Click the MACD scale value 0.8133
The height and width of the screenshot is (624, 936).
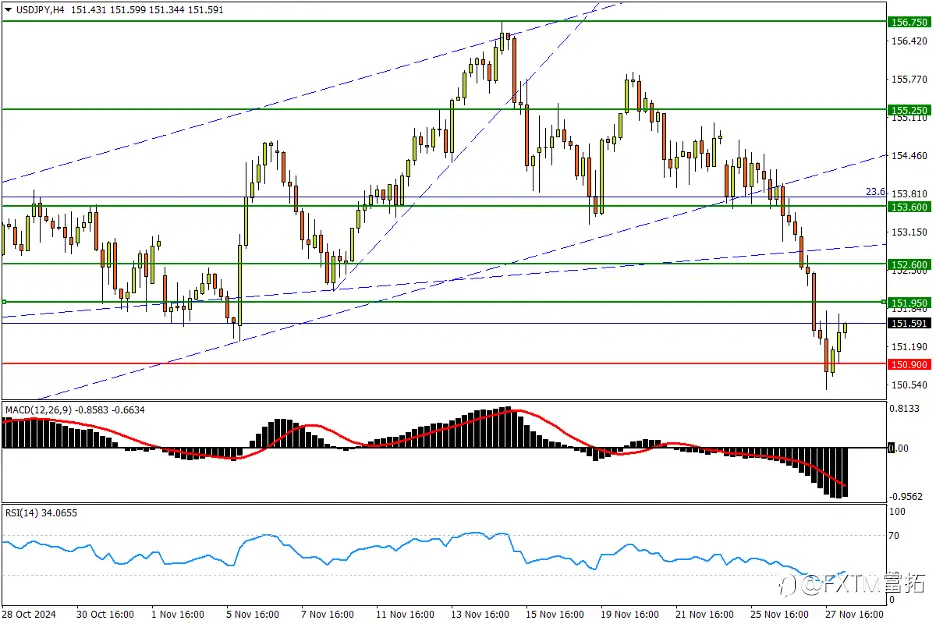point(904,408)
